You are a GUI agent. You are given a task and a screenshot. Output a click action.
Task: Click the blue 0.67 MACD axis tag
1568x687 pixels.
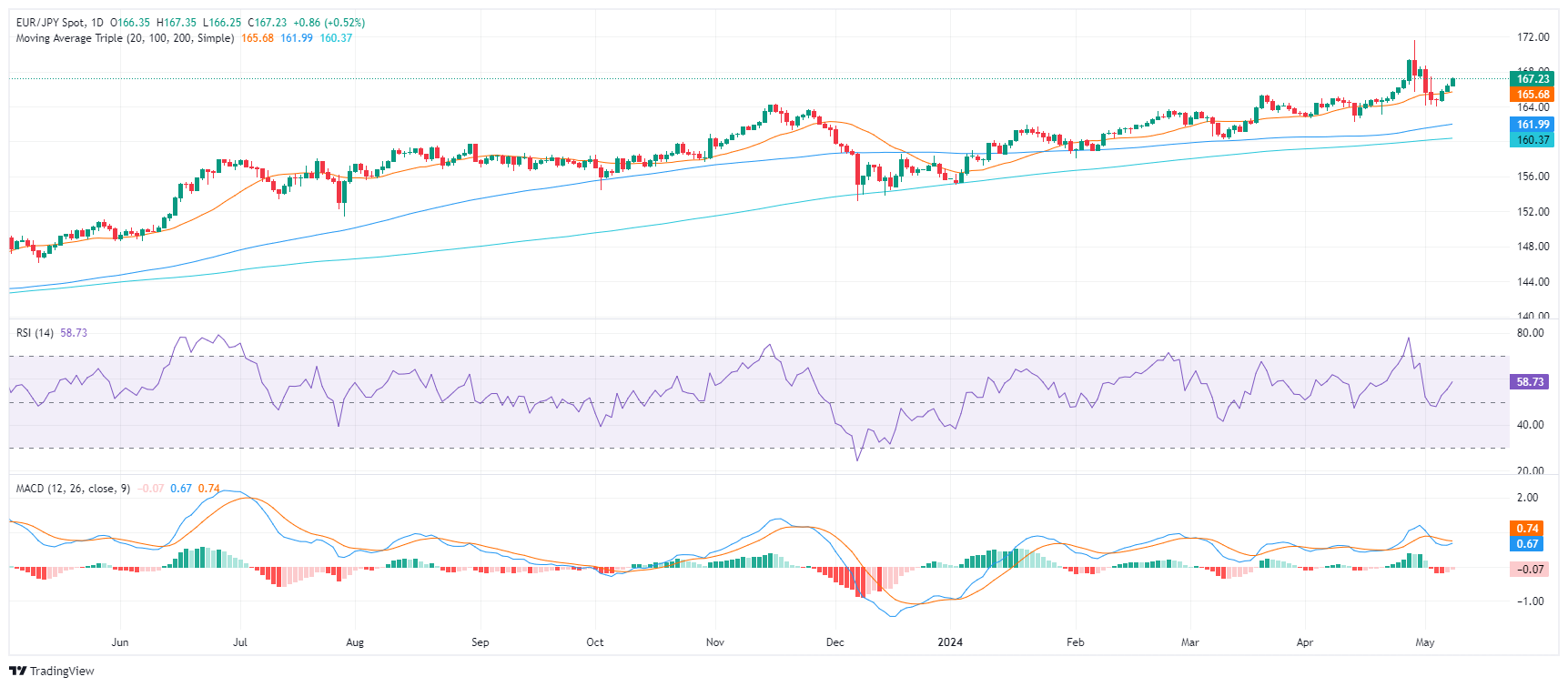click(1527, 544)
